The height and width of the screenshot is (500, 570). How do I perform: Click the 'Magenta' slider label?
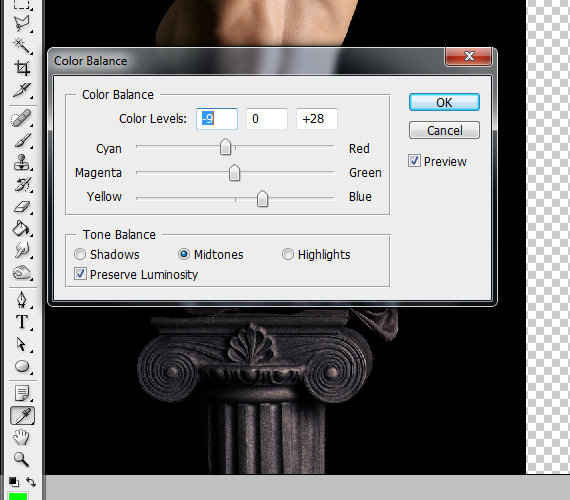click(98, 173)
